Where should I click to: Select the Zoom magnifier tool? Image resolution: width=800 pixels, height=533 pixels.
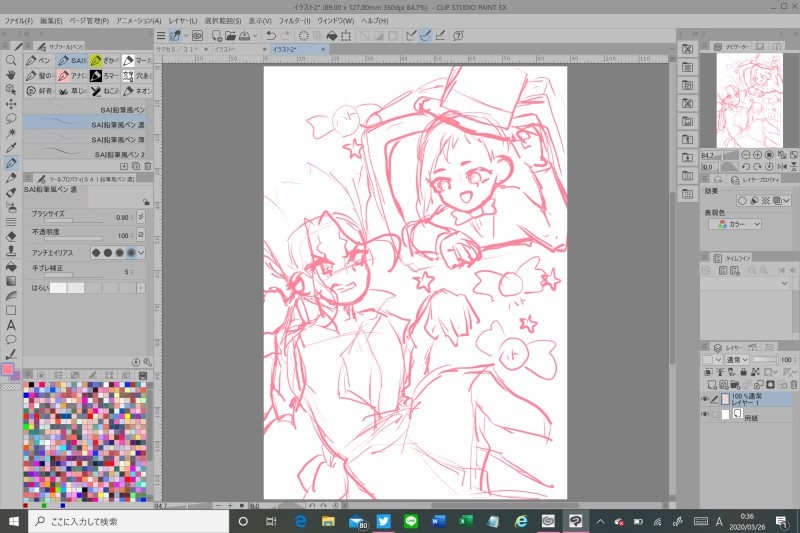coord(11,60)
